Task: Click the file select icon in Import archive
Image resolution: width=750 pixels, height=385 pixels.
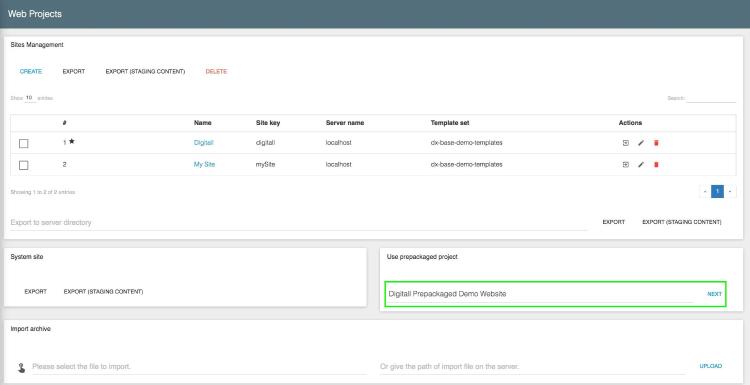Action: tap(22, 367)
